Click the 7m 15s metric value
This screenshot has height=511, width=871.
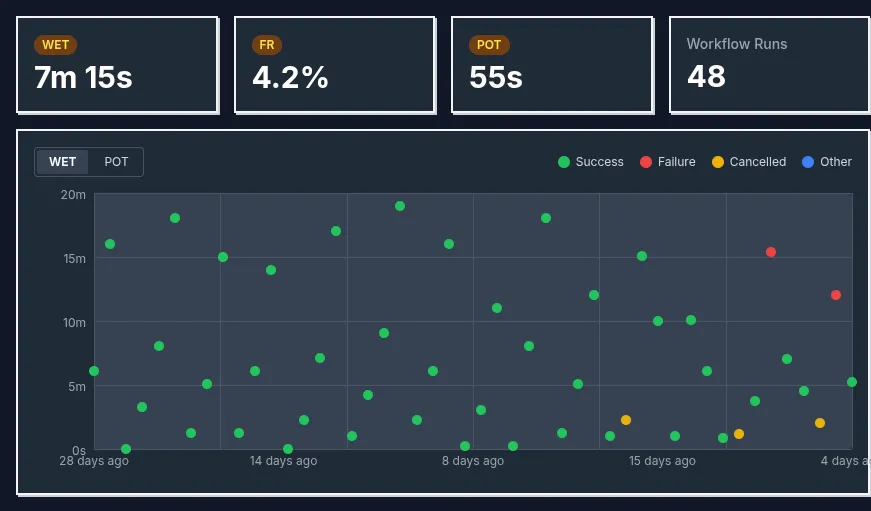[x=84, y=77]
